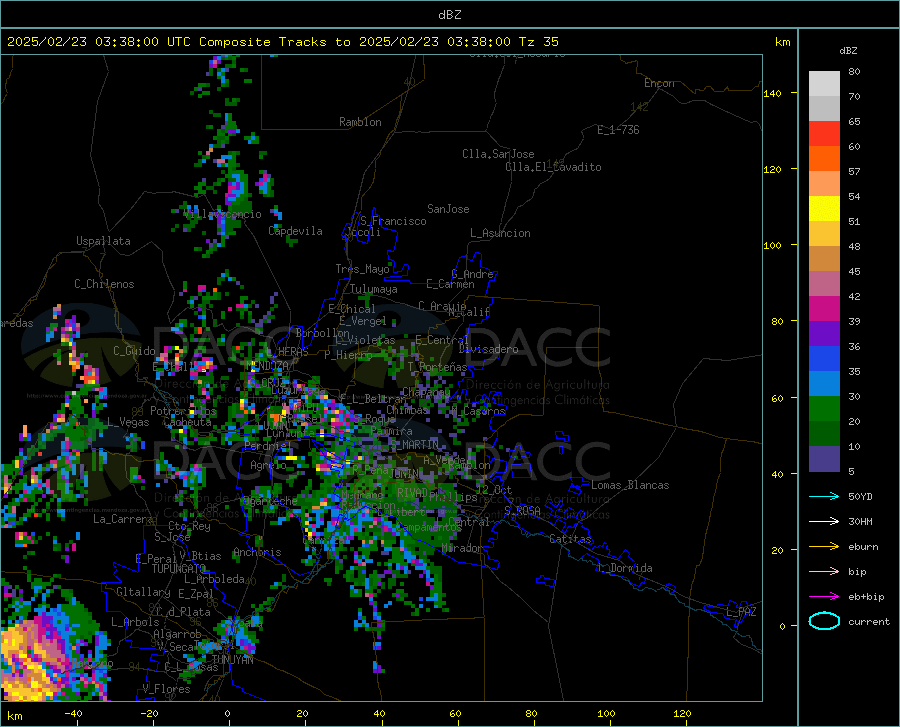Select the 20 dBZ green swatch
This screenshot has height=727, width=900.
(824, 434)
